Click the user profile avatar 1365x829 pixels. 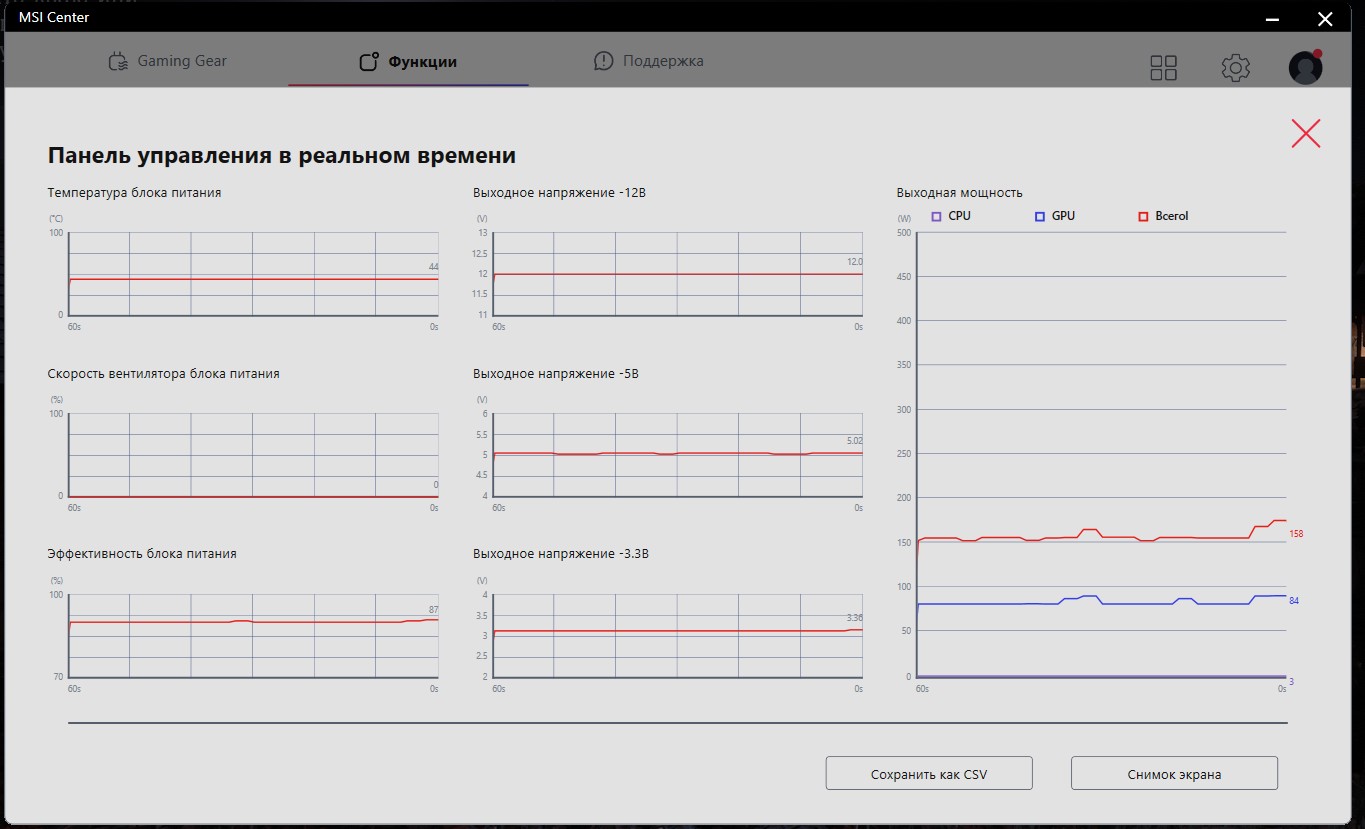(1305, 67)
